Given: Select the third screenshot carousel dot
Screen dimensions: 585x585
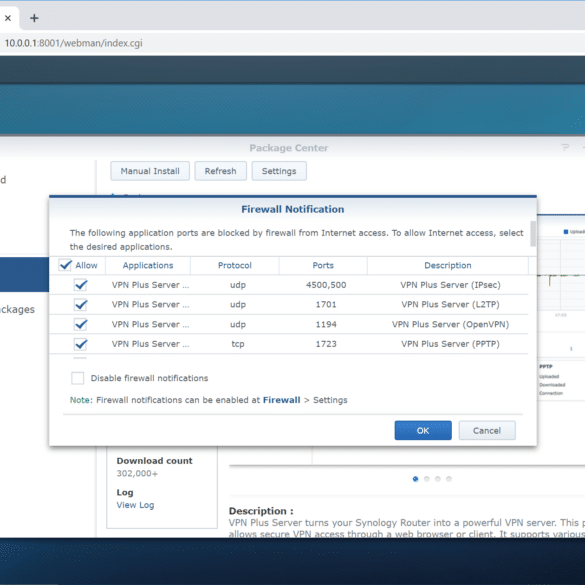Looking at the screenshot, I should click(438, 479).
